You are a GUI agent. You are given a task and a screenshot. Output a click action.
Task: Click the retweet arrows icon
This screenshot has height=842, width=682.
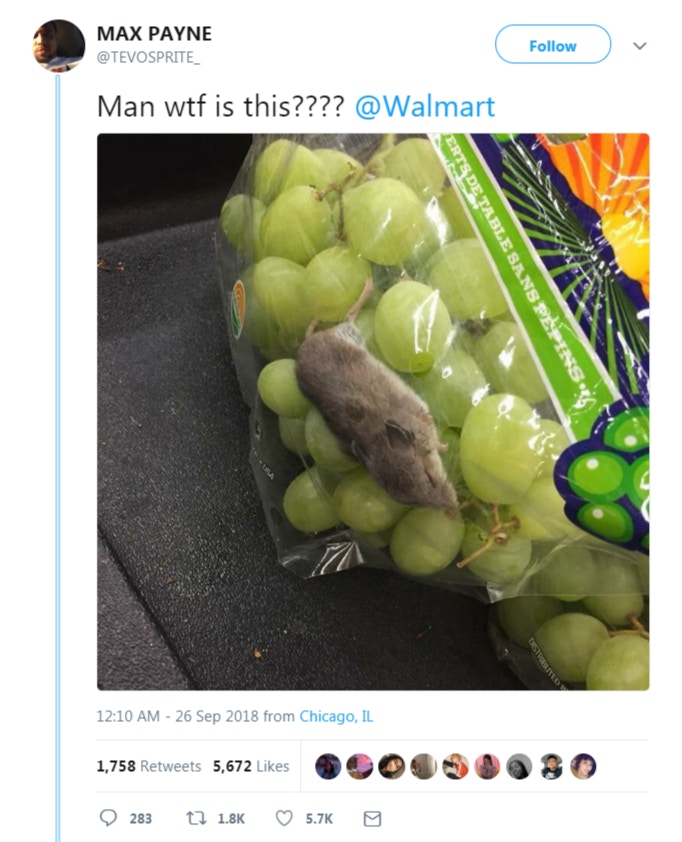[194, 818]
